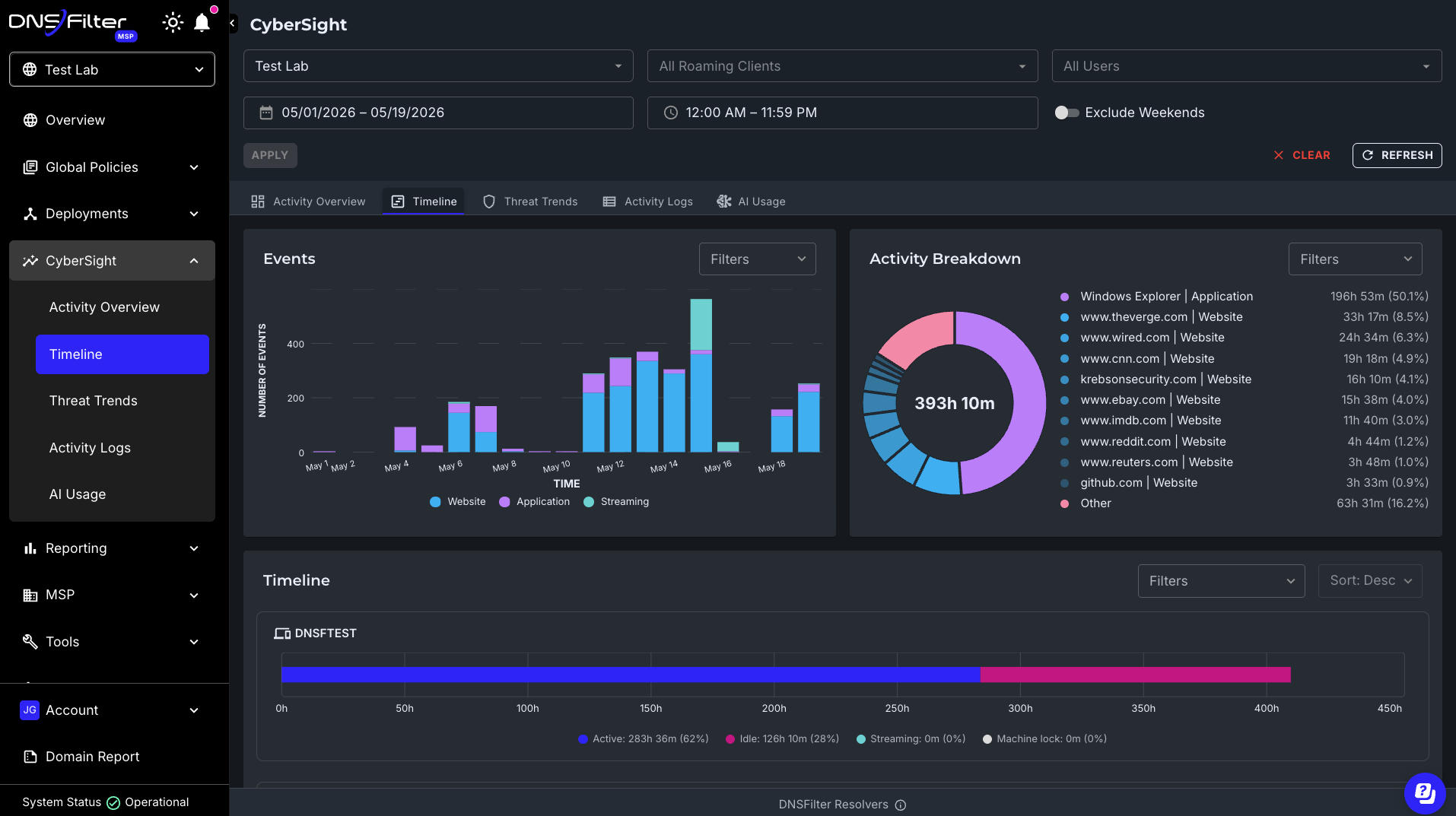Open All Roaming Clients dropdown
The width and height of the screenshot is (1456, 816).
pyautogui.click(x=842, y=66)
